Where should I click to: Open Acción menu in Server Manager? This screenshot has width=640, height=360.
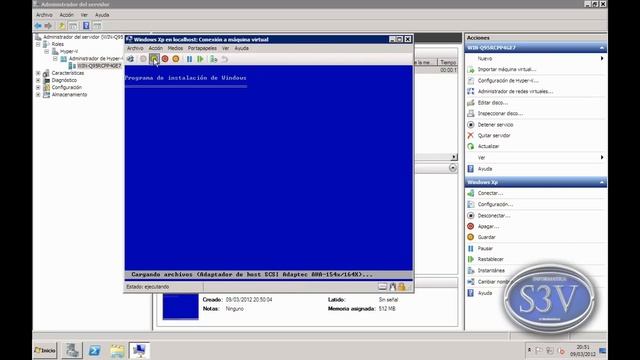(x=67, y=15)
